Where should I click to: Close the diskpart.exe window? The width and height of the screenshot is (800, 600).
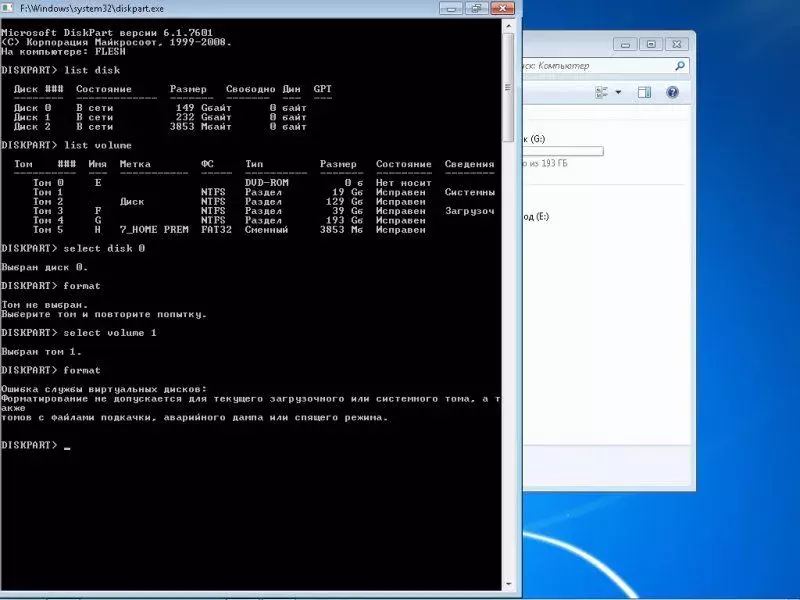pyautogui.click(x=503, y=8)
